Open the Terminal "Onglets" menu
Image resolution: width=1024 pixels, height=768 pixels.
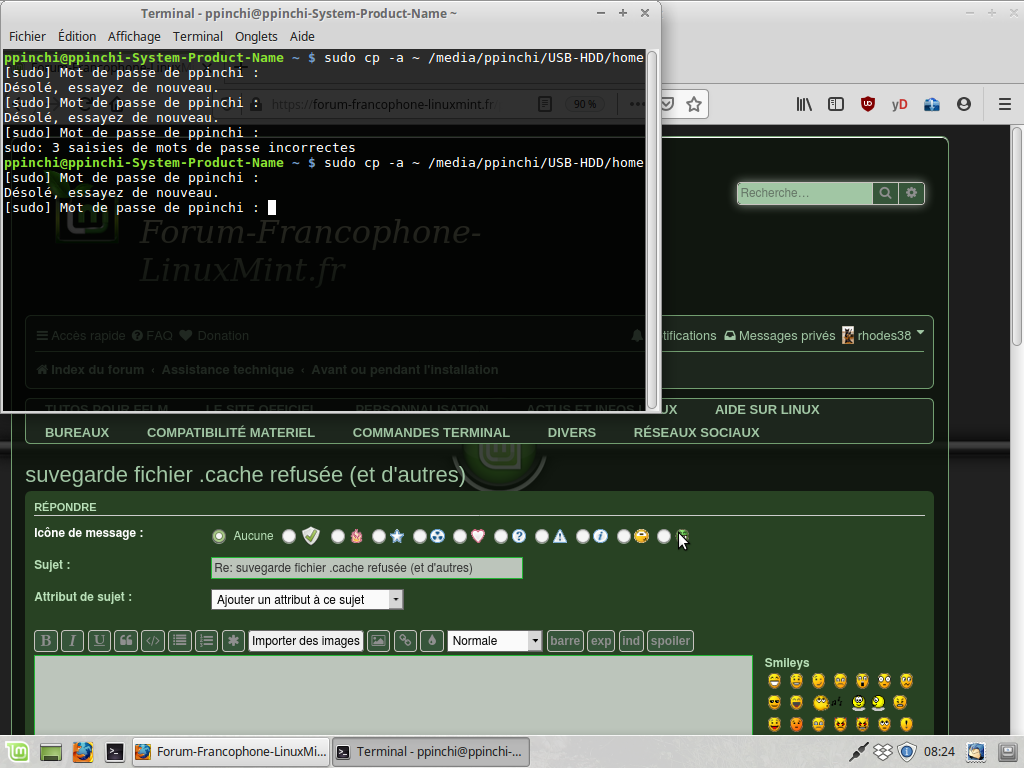coord(256,36)
